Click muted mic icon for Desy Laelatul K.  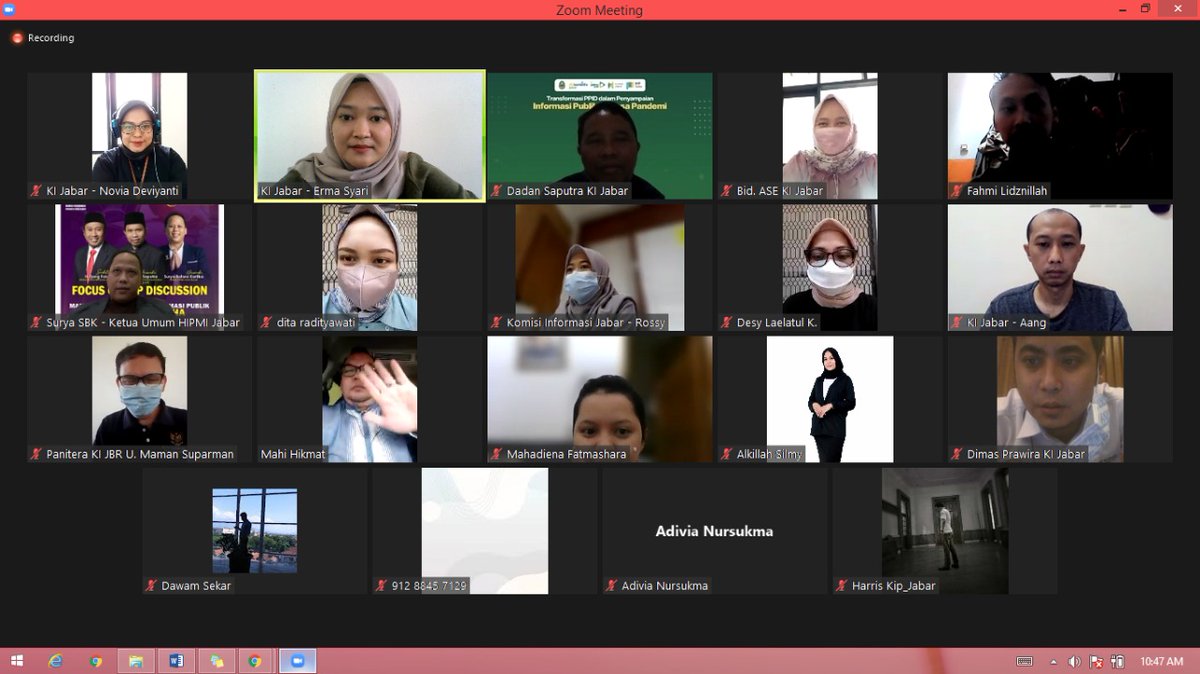pos(727,323)
